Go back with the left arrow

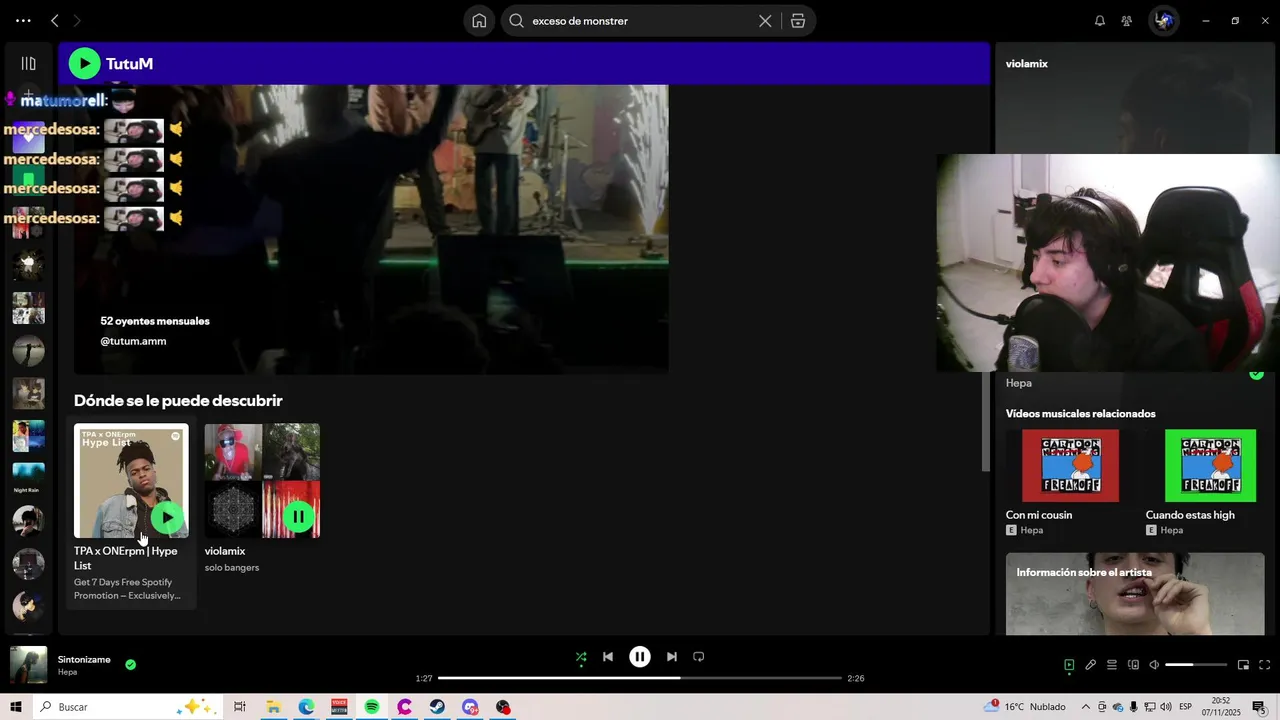pyautogui.click(x=55, y=20)
